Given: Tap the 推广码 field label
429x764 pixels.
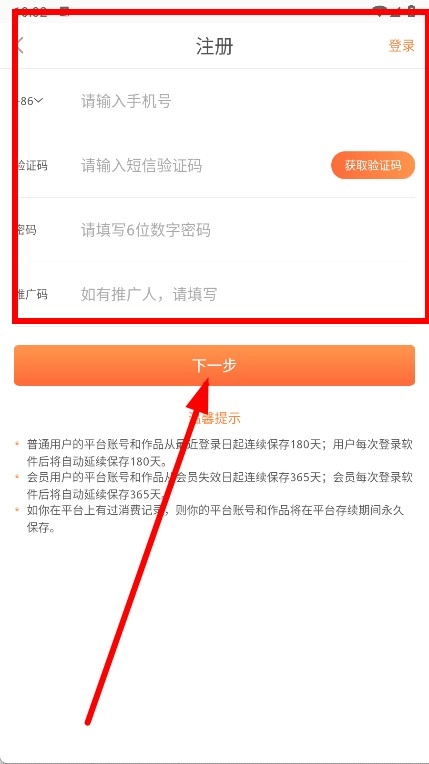Looking at the screenshot, I should (31, 294).
